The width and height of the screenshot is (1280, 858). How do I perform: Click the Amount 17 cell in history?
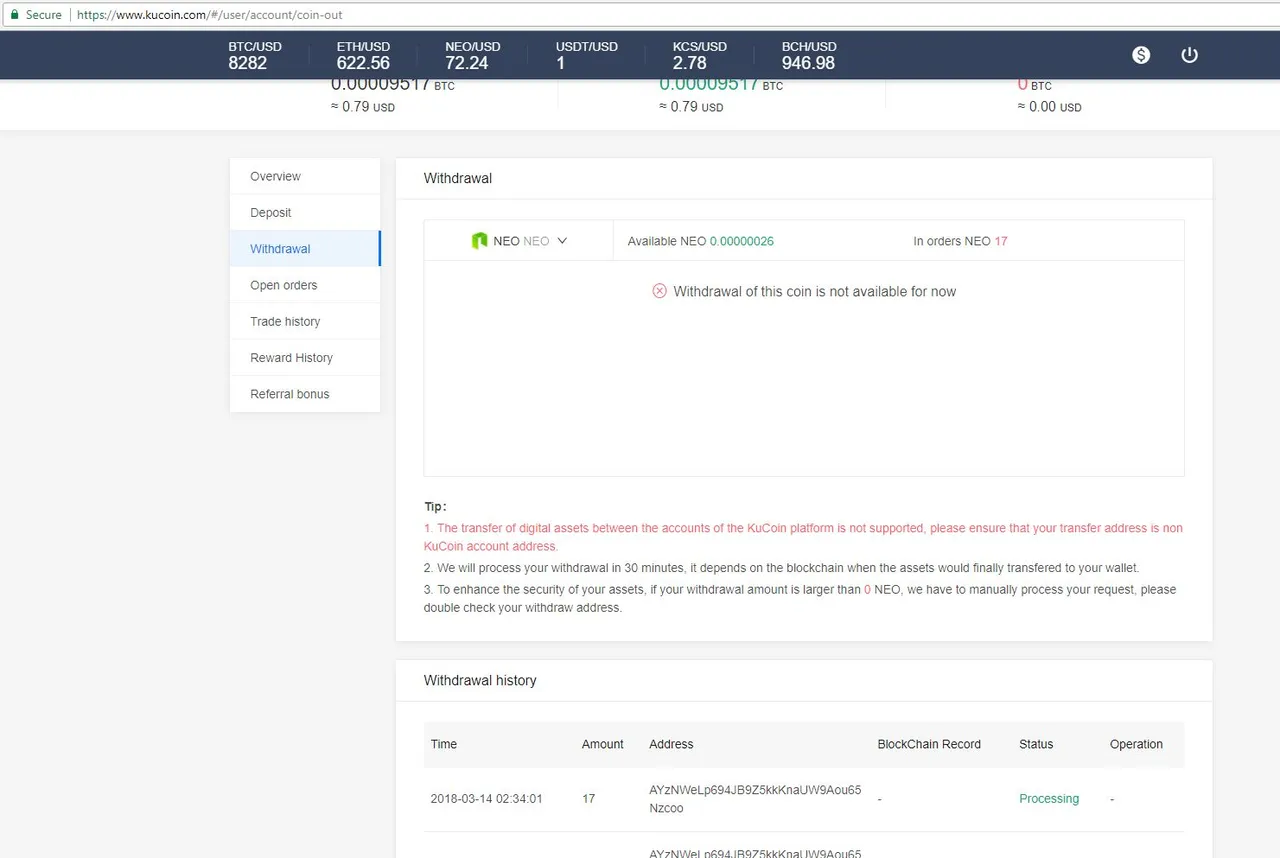coord(588,798)
